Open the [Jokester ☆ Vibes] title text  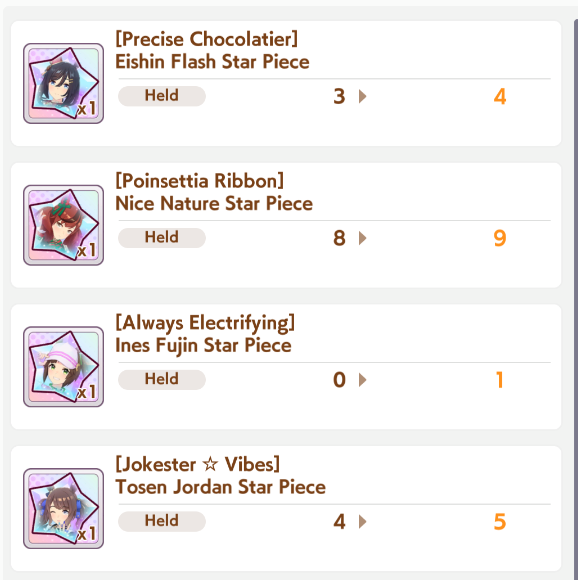click(x=197, y=464)
